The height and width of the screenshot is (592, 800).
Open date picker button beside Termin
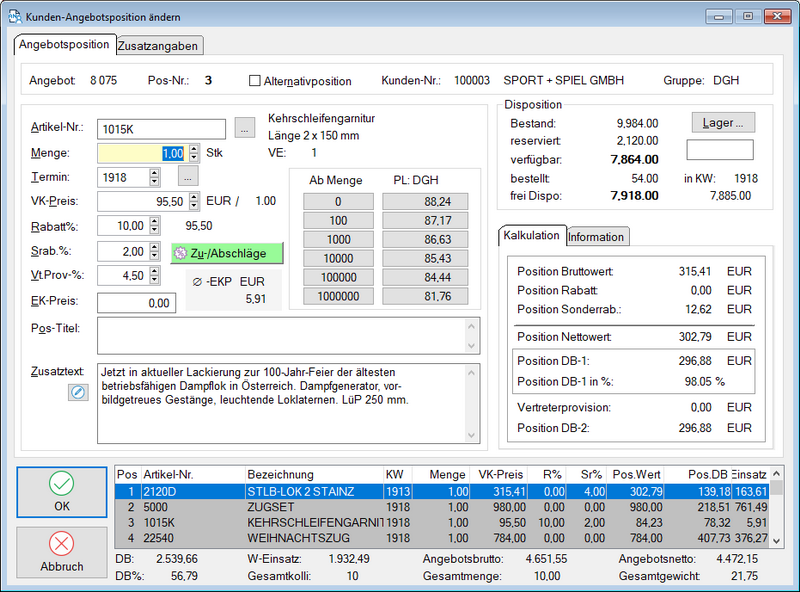tap(189, 177)
